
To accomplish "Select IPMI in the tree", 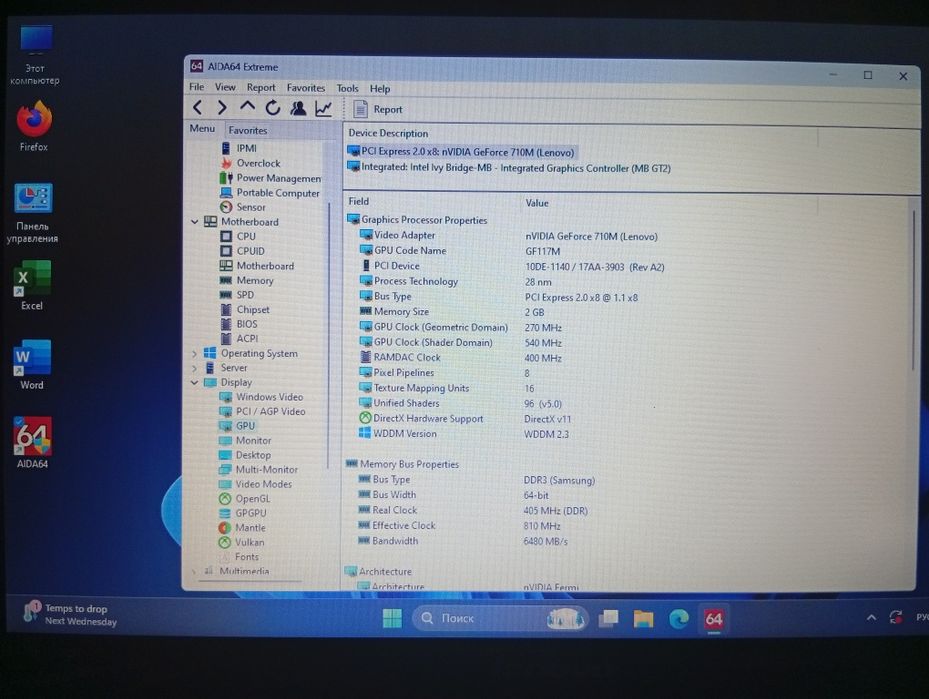I will [x=239, y=148].
